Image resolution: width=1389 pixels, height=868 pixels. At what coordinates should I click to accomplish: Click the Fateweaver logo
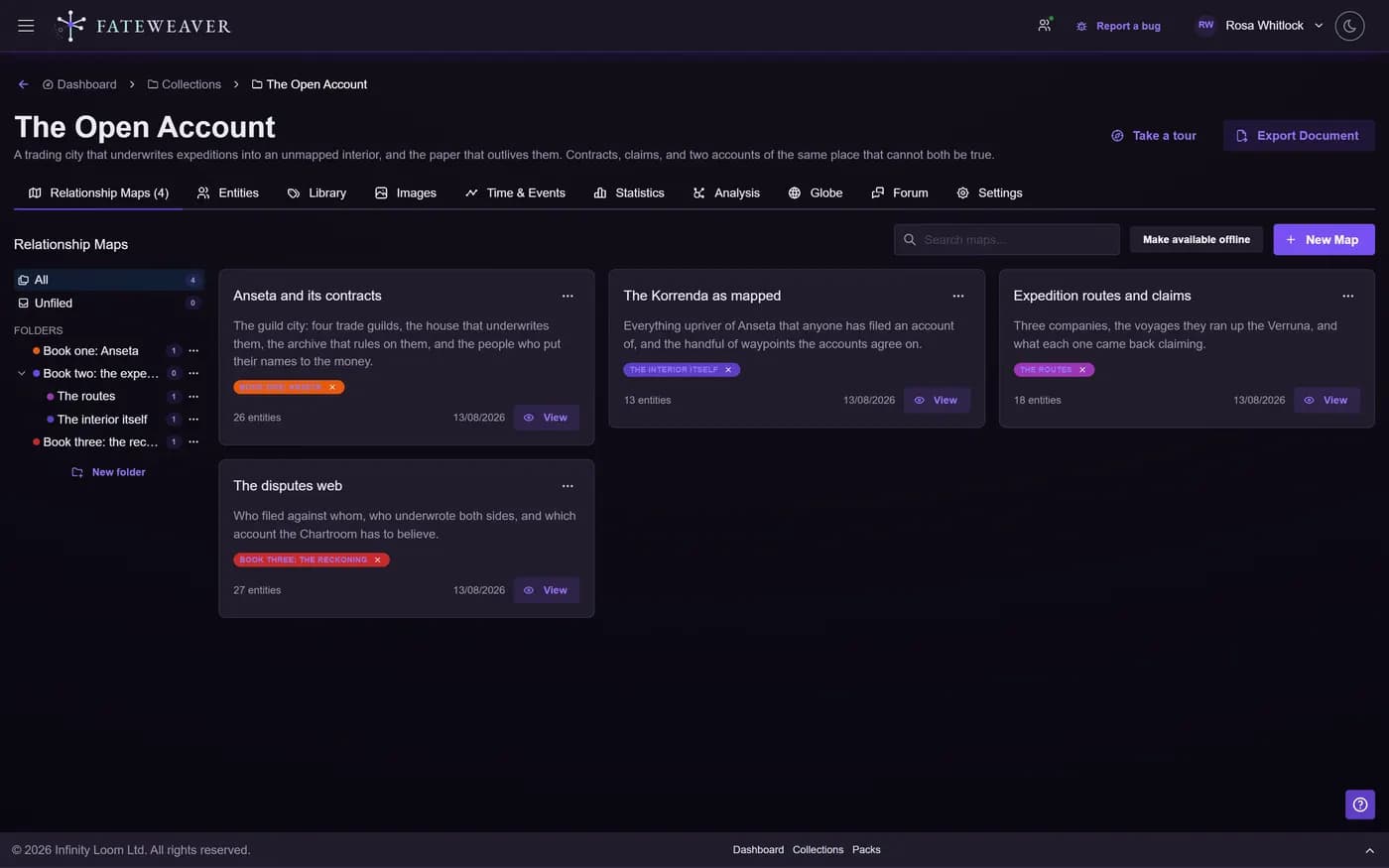(x=144, y=26)
